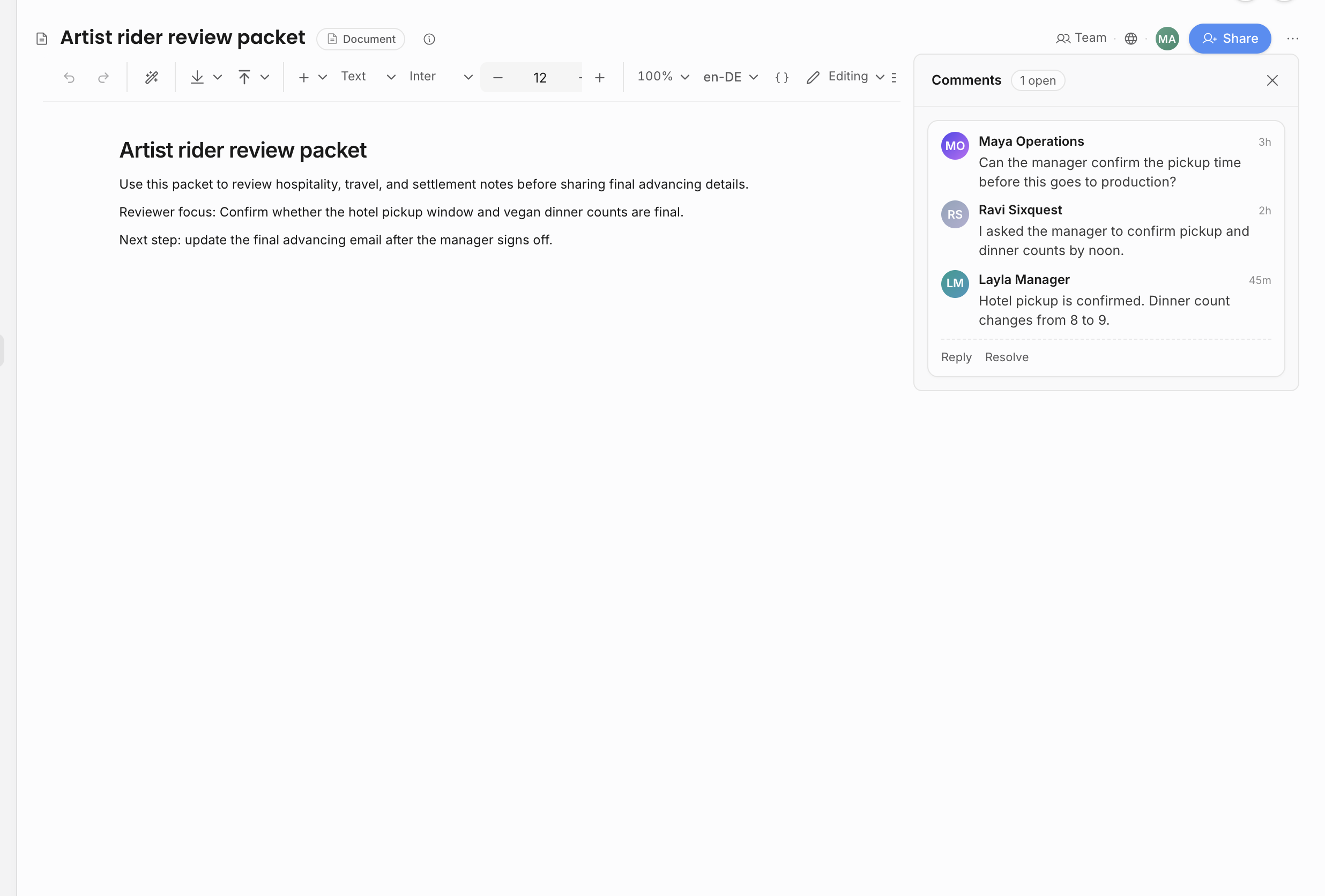This screenshot has height=896, width=1325.
Task: Click the 'Reviewer focus' paragraph
Action: coord(401,212)
